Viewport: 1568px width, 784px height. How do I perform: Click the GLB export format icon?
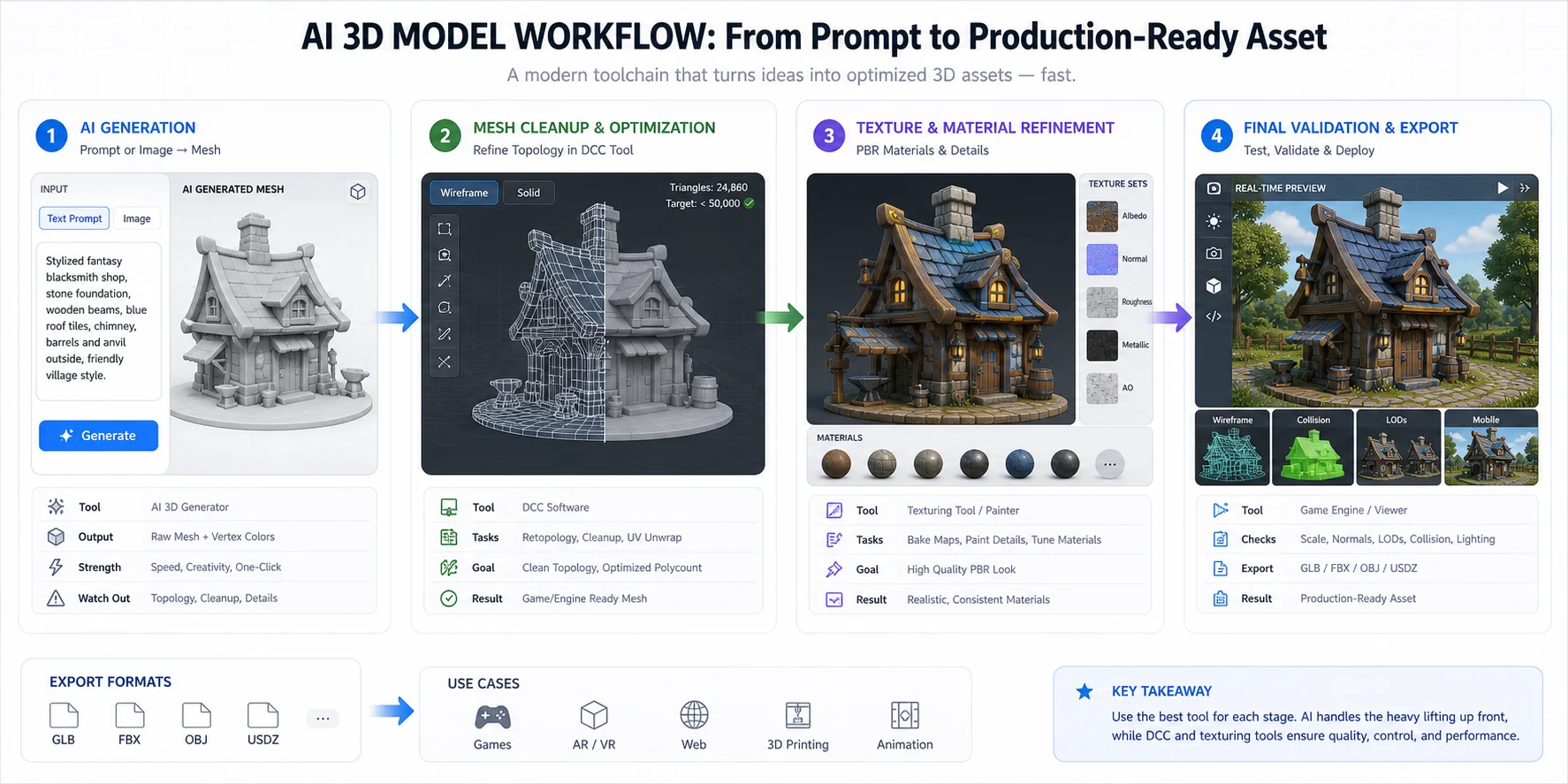coord(64,715)
